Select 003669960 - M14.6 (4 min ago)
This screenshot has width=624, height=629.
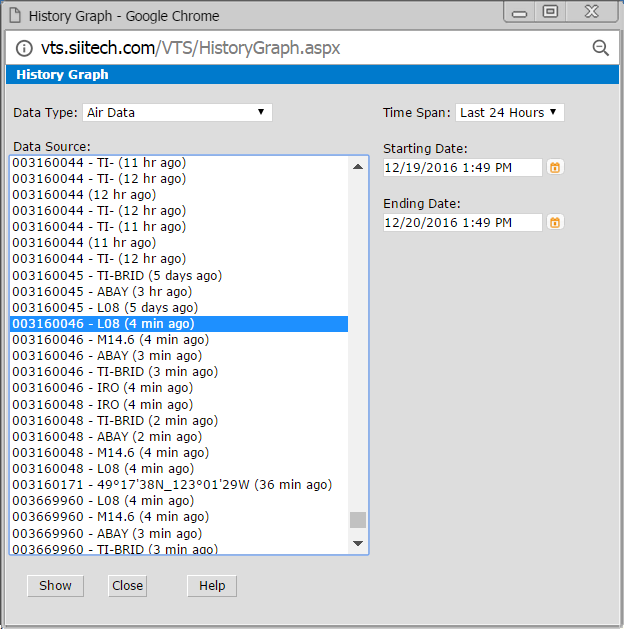pos(179,517)
